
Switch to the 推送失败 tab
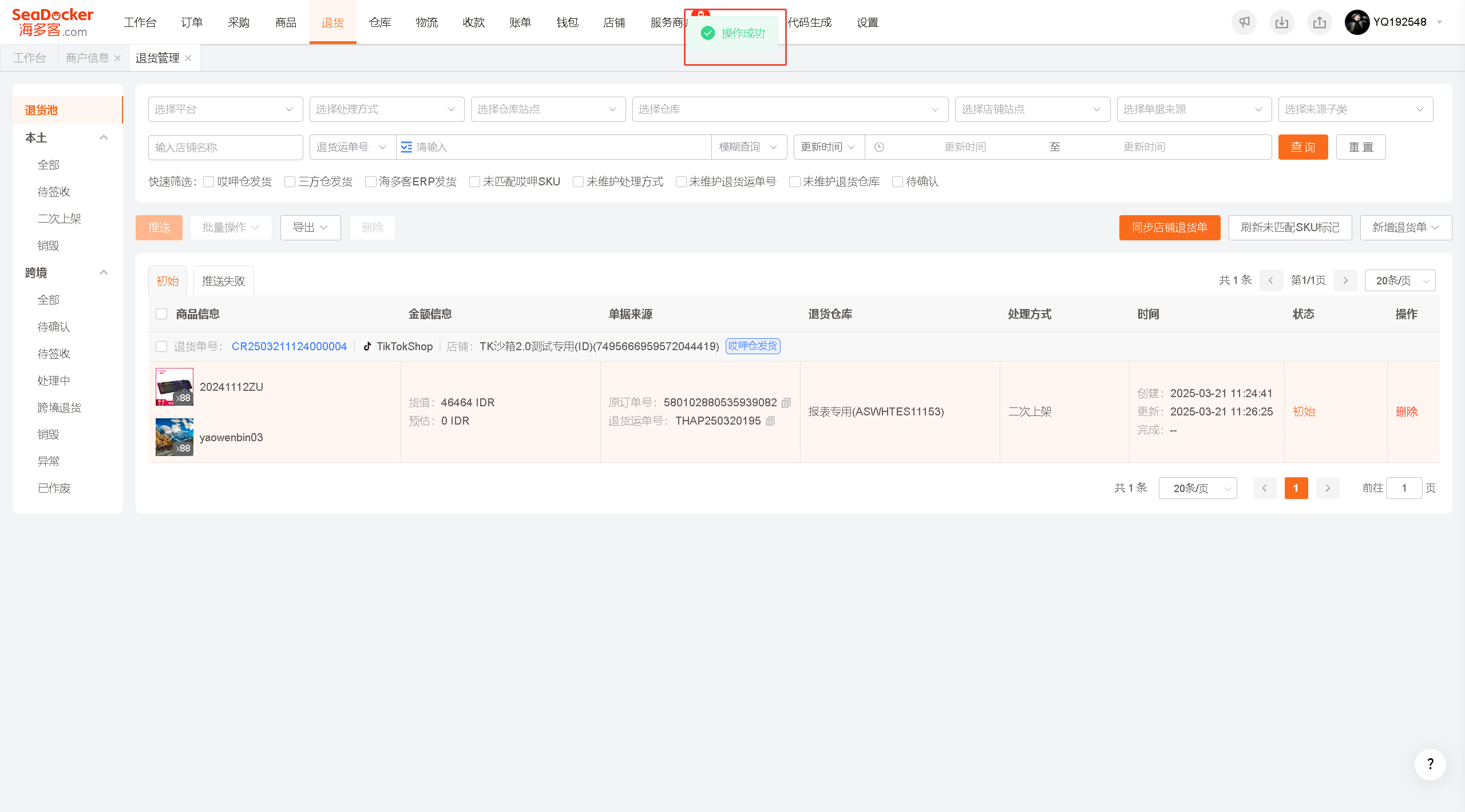pyautogui.click(x=223, y=281)
